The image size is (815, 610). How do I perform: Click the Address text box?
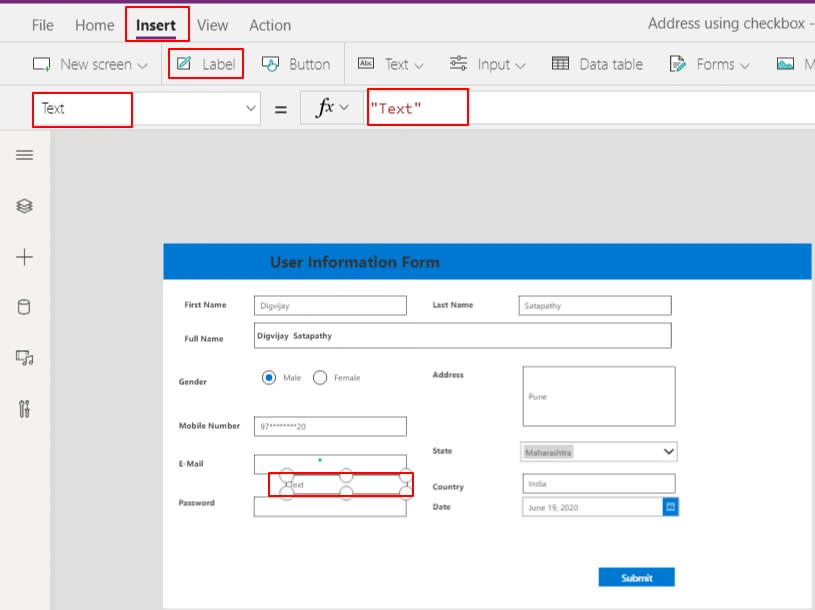click(599, 396)
